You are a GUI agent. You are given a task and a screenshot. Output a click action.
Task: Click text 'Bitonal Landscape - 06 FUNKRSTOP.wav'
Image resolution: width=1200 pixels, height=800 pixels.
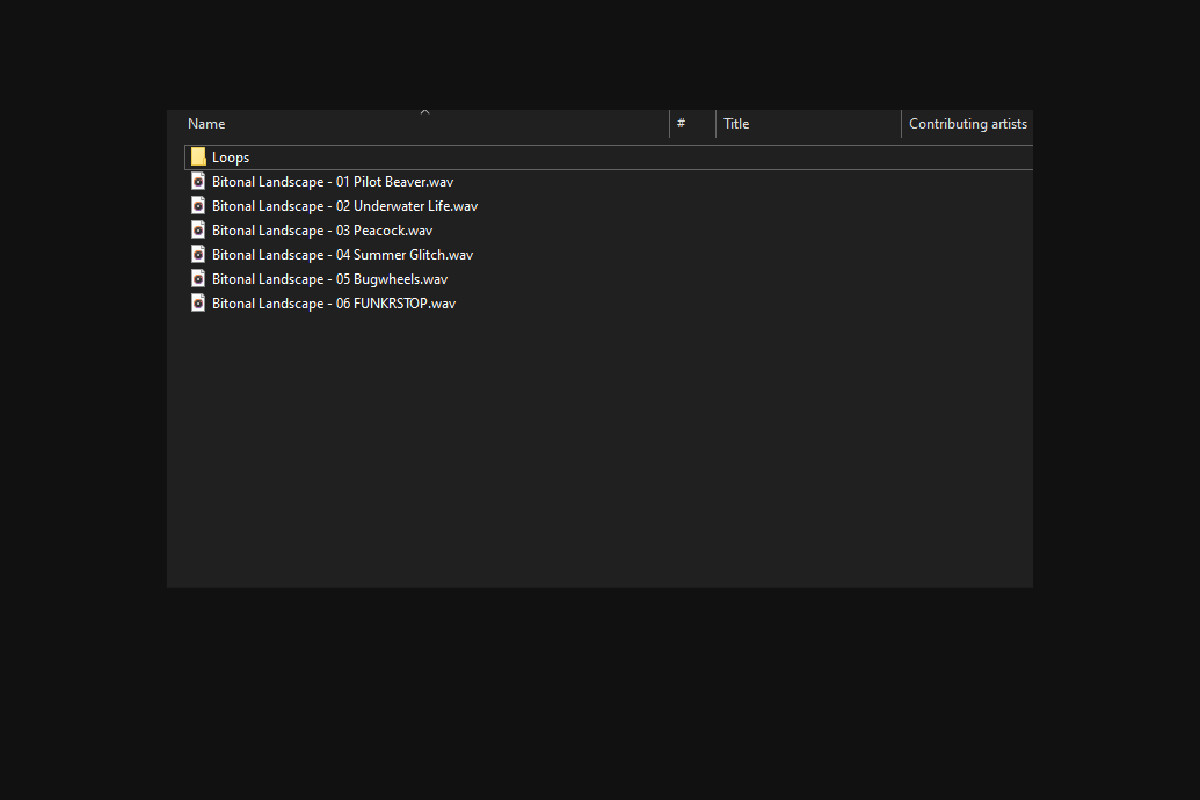click(334, 303)
